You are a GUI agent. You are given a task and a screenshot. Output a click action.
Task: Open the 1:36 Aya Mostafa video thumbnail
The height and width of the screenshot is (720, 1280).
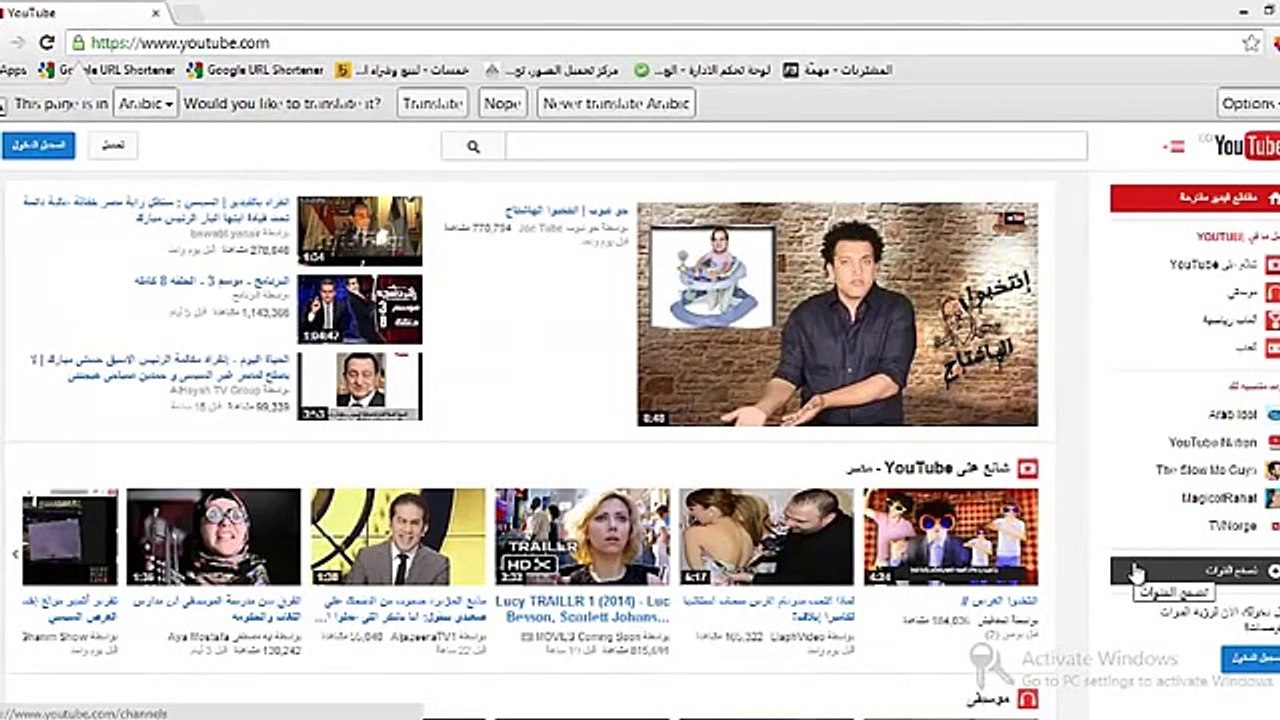tap(214, 537)
